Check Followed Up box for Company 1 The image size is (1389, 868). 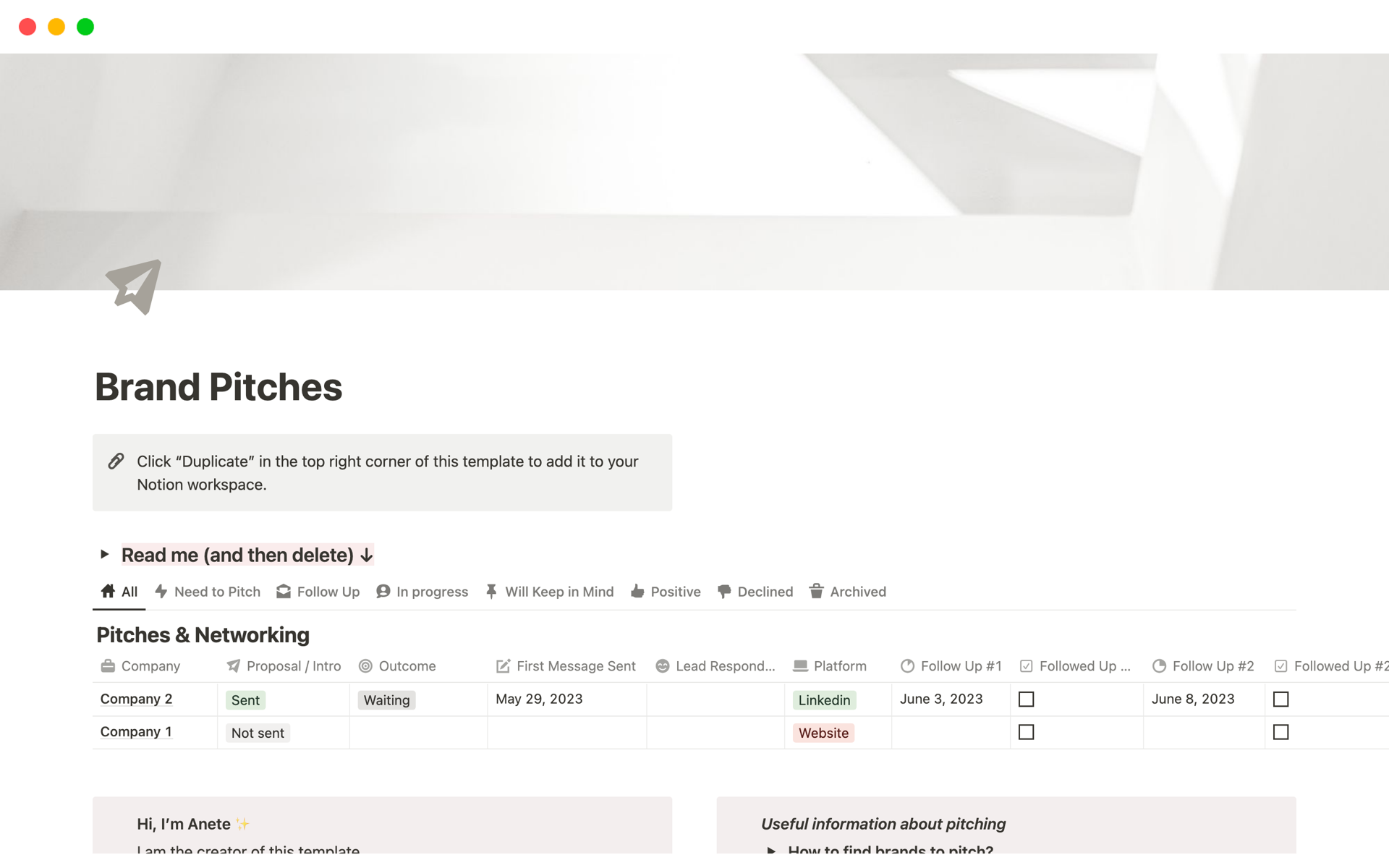[x=1026, y=732]
